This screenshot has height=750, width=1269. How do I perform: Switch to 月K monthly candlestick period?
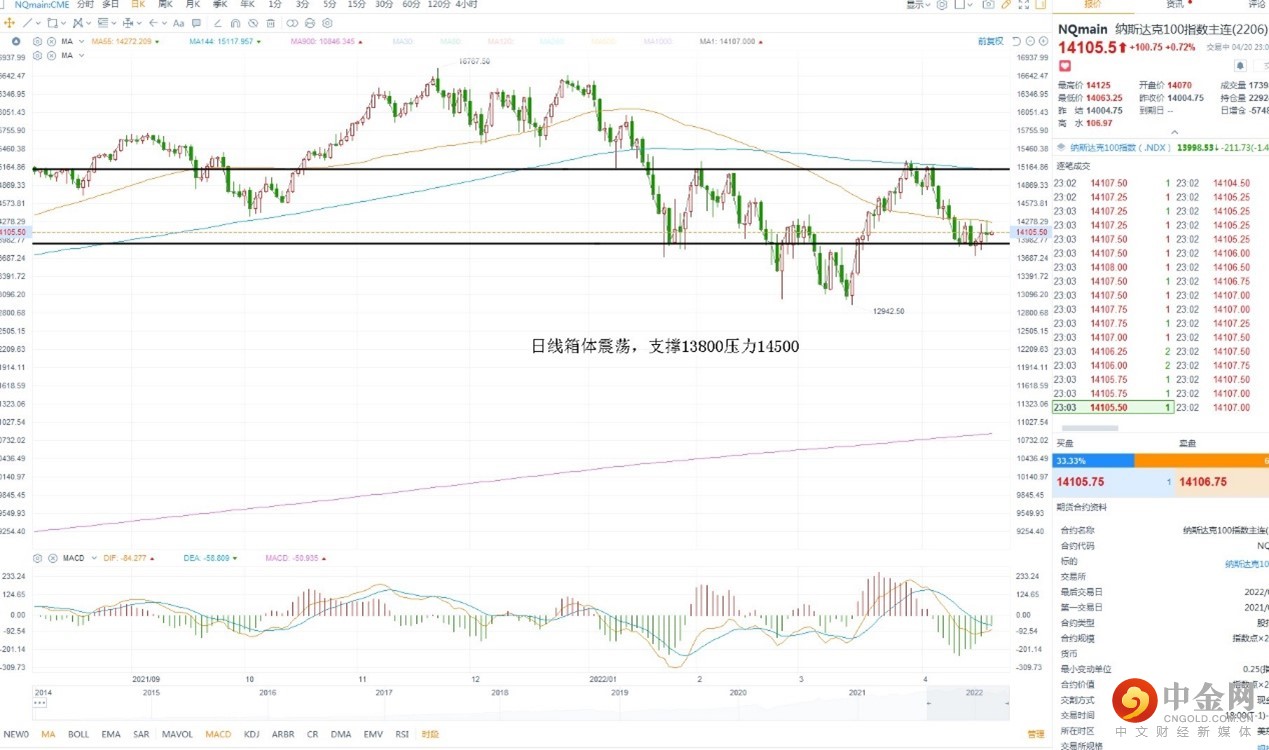point(192,5)
